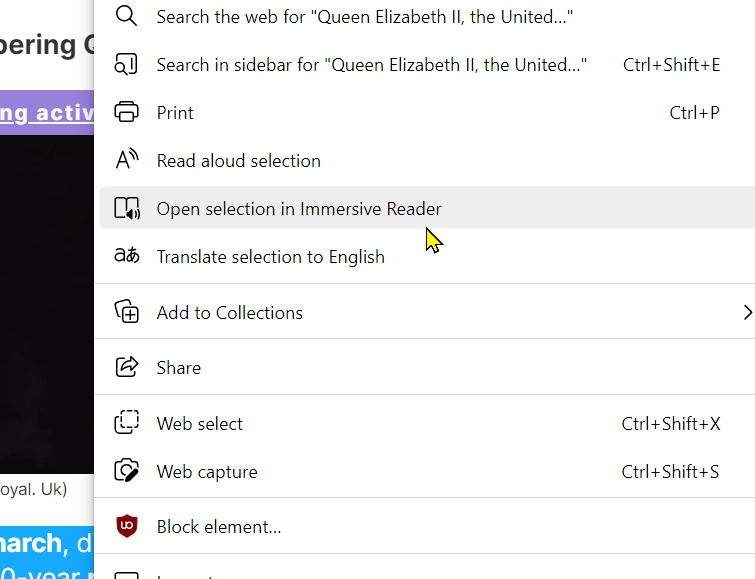Click the uBlock Origin shield icon

(x=127, y=526)
